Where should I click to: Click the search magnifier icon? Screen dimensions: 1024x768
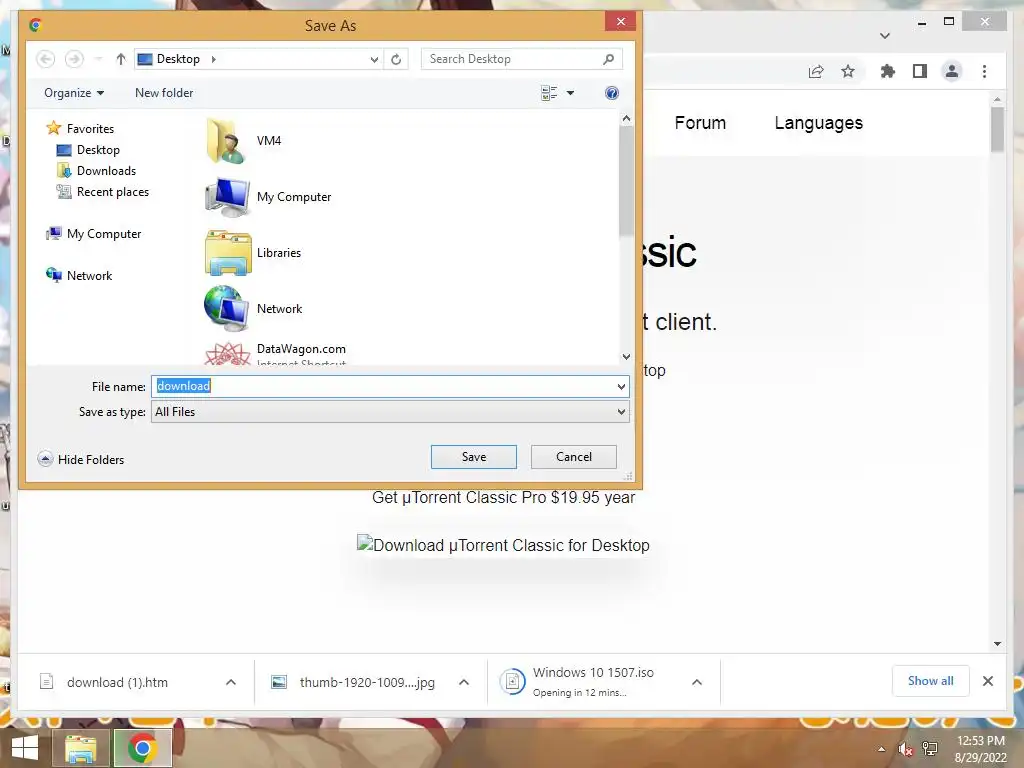[x=609, y=59]
